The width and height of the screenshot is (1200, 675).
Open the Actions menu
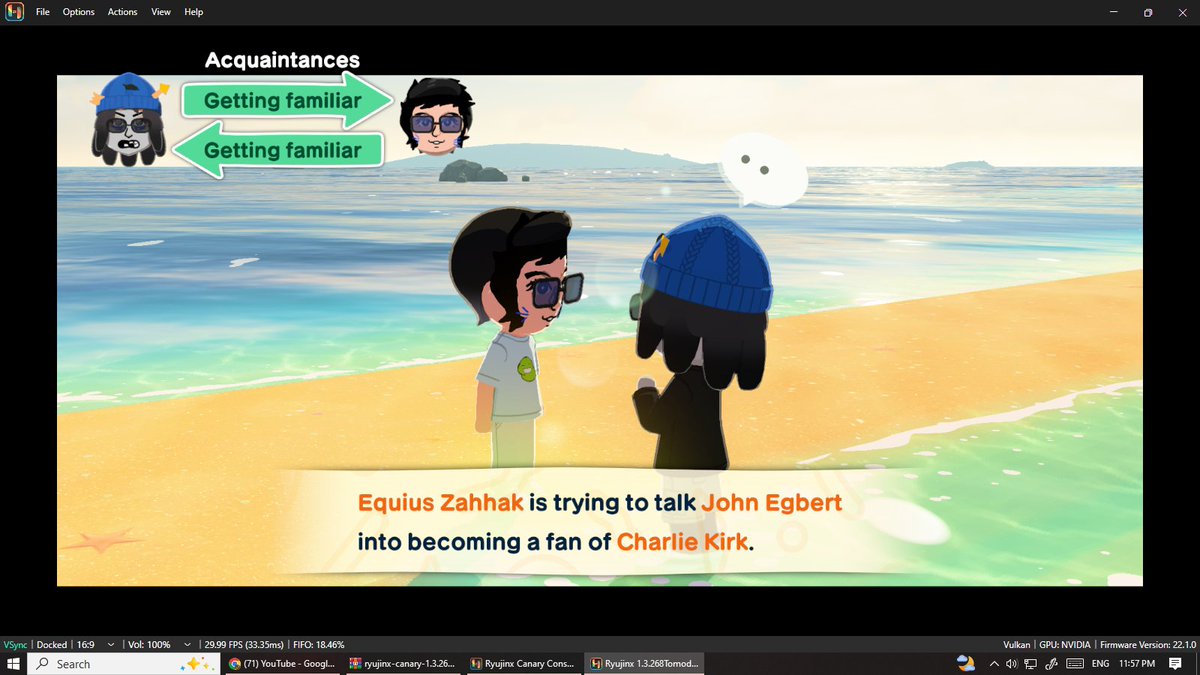[x=122, y=12]
